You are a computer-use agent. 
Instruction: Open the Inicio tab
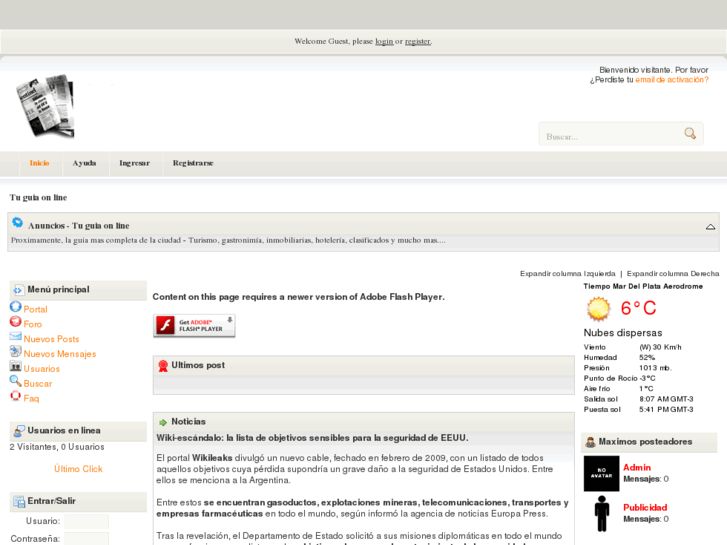point(39,163)
